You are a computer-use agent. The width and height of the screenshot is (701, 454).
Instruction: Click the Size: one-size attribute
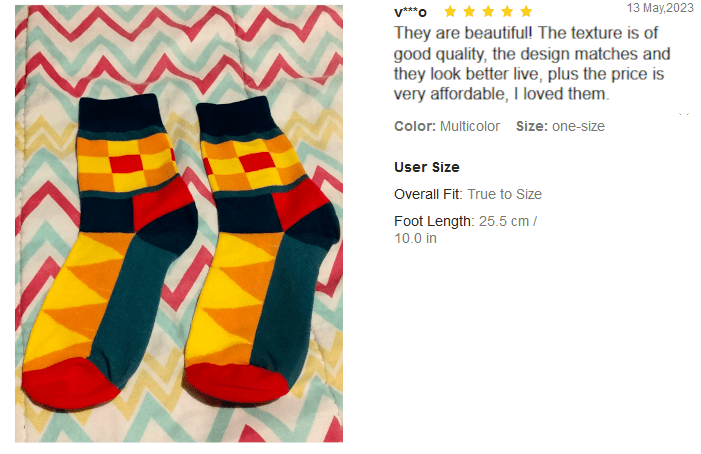(x=560, y=127)
